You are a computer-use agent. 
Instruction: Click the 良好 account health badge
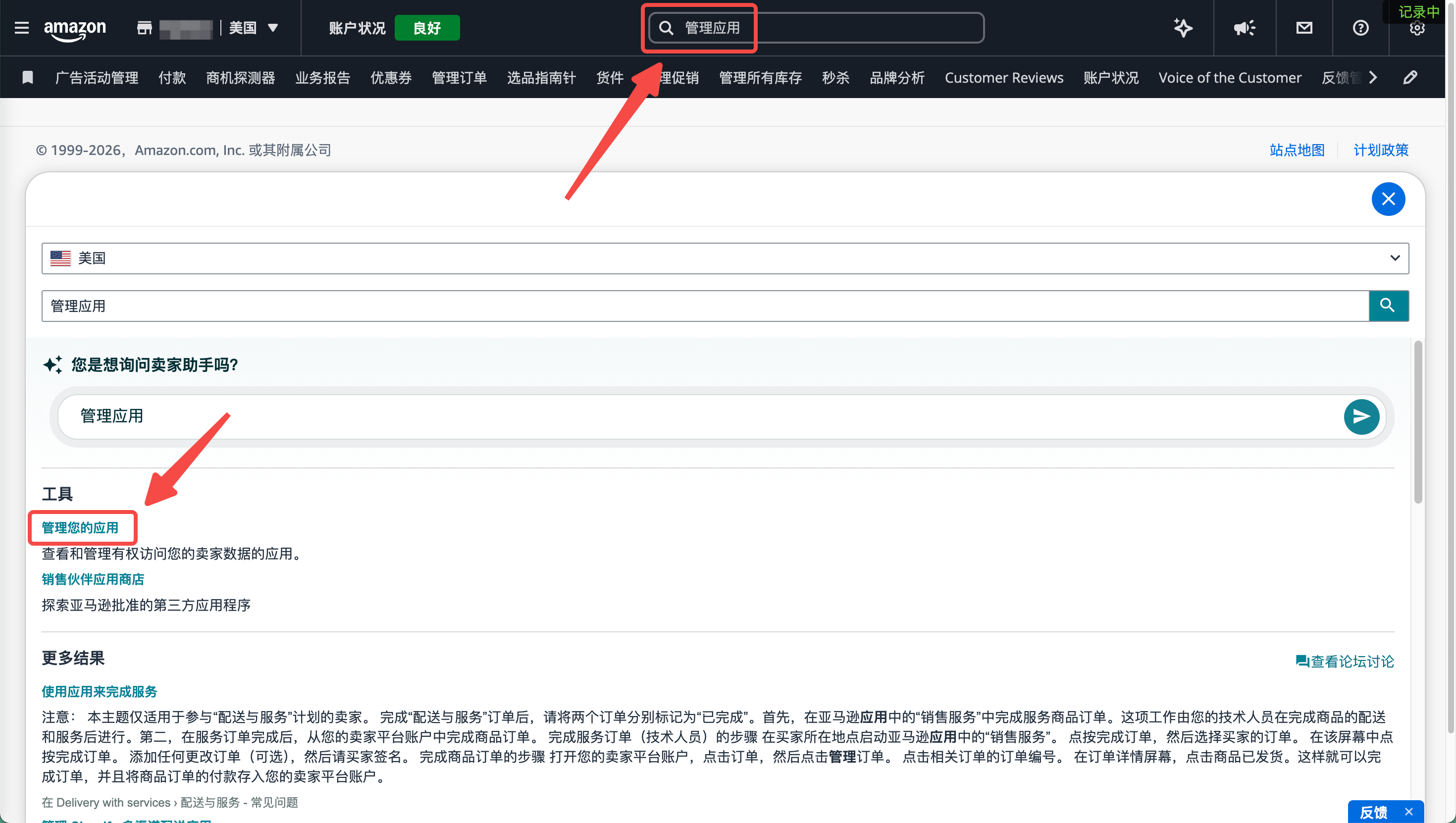427,28
